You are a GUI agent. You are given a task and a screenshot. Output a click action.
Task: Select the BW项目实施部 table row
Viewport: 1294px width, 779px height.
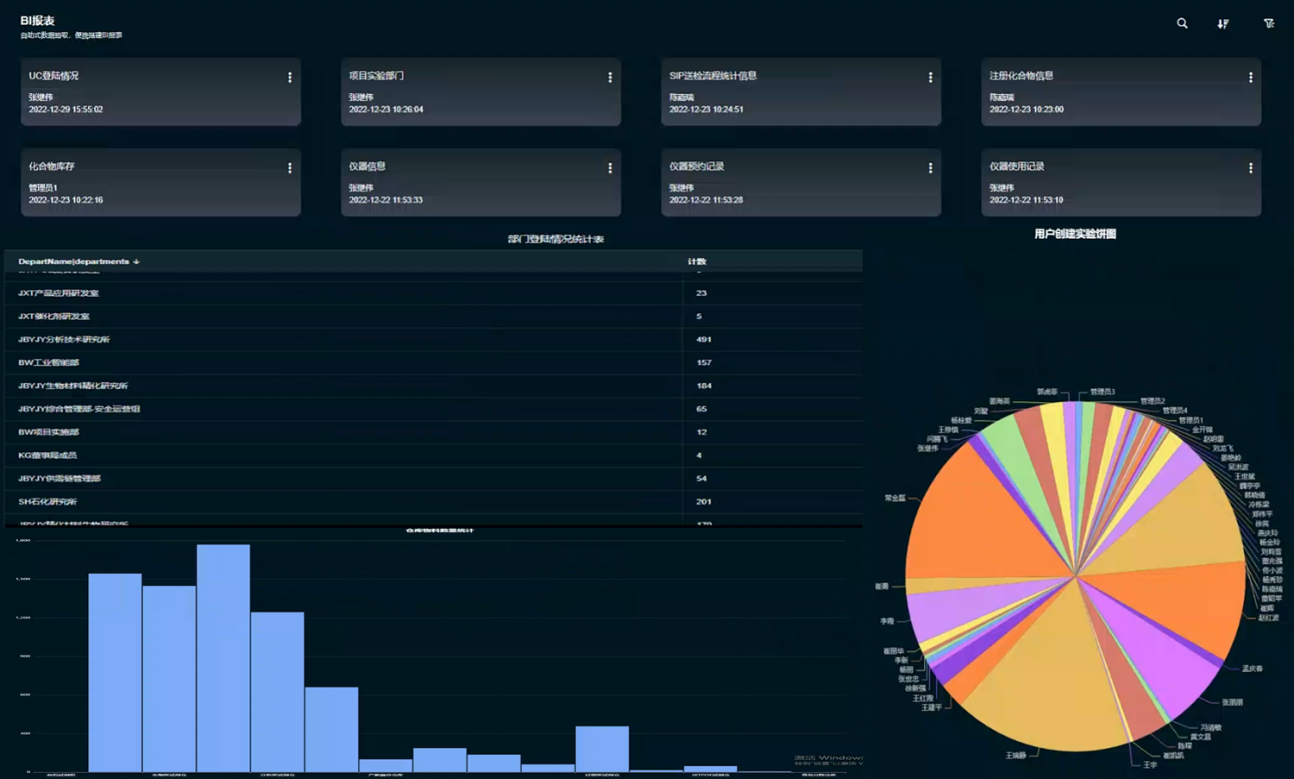(x=433, y=432)
